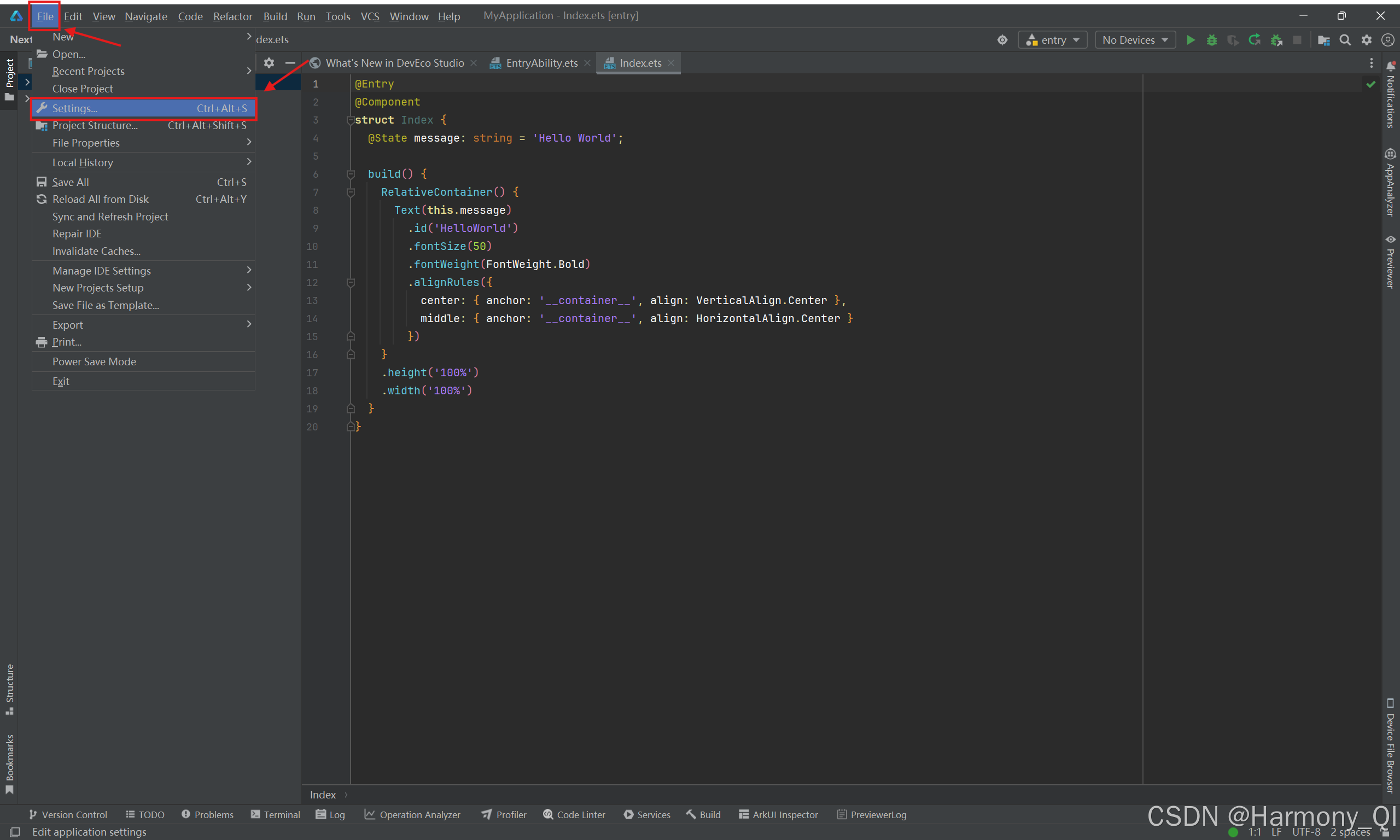Click the Index breadcrumb below the editor
The width and height of the screenshot is (1400, 840).
pos(323,795)
